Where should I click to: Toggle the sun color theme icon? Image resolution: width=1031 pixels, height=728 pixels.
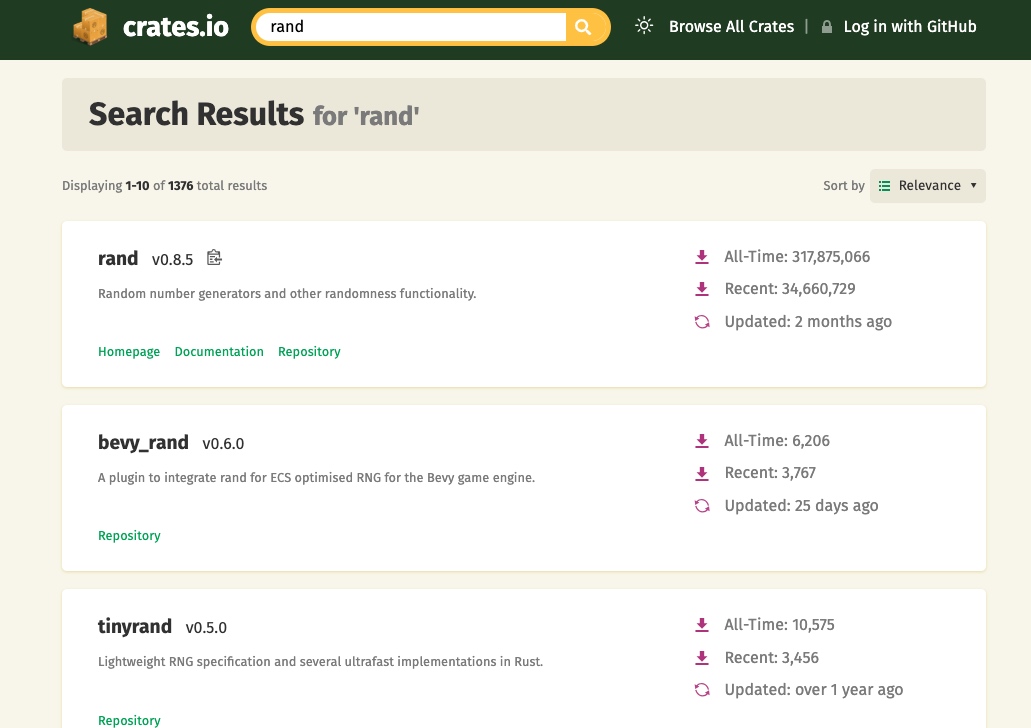coord(644,26)
